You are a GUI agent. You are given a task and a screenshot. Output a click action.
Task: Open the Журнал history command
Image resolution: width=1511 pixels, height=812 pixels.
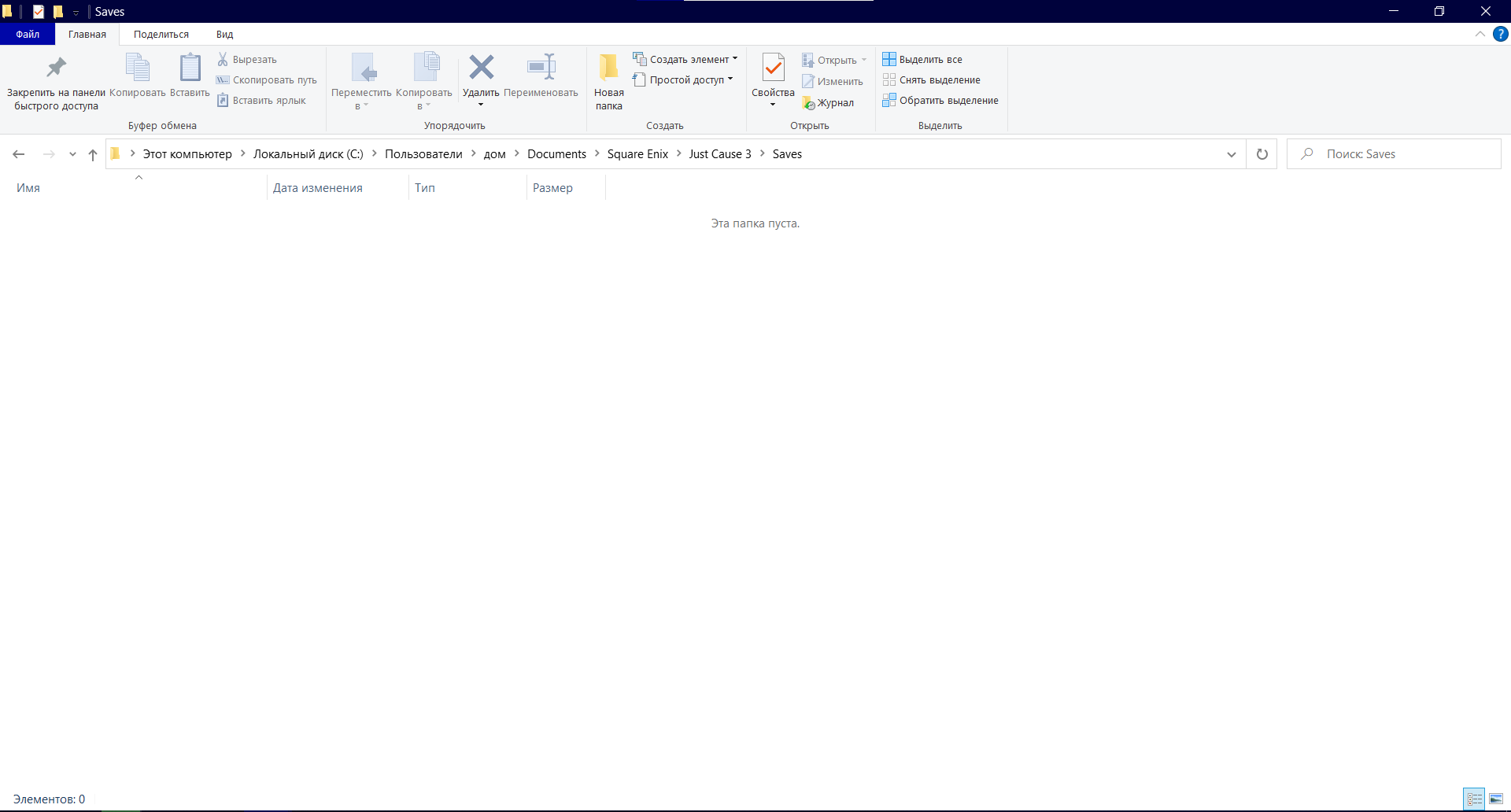tap(828, 103)
